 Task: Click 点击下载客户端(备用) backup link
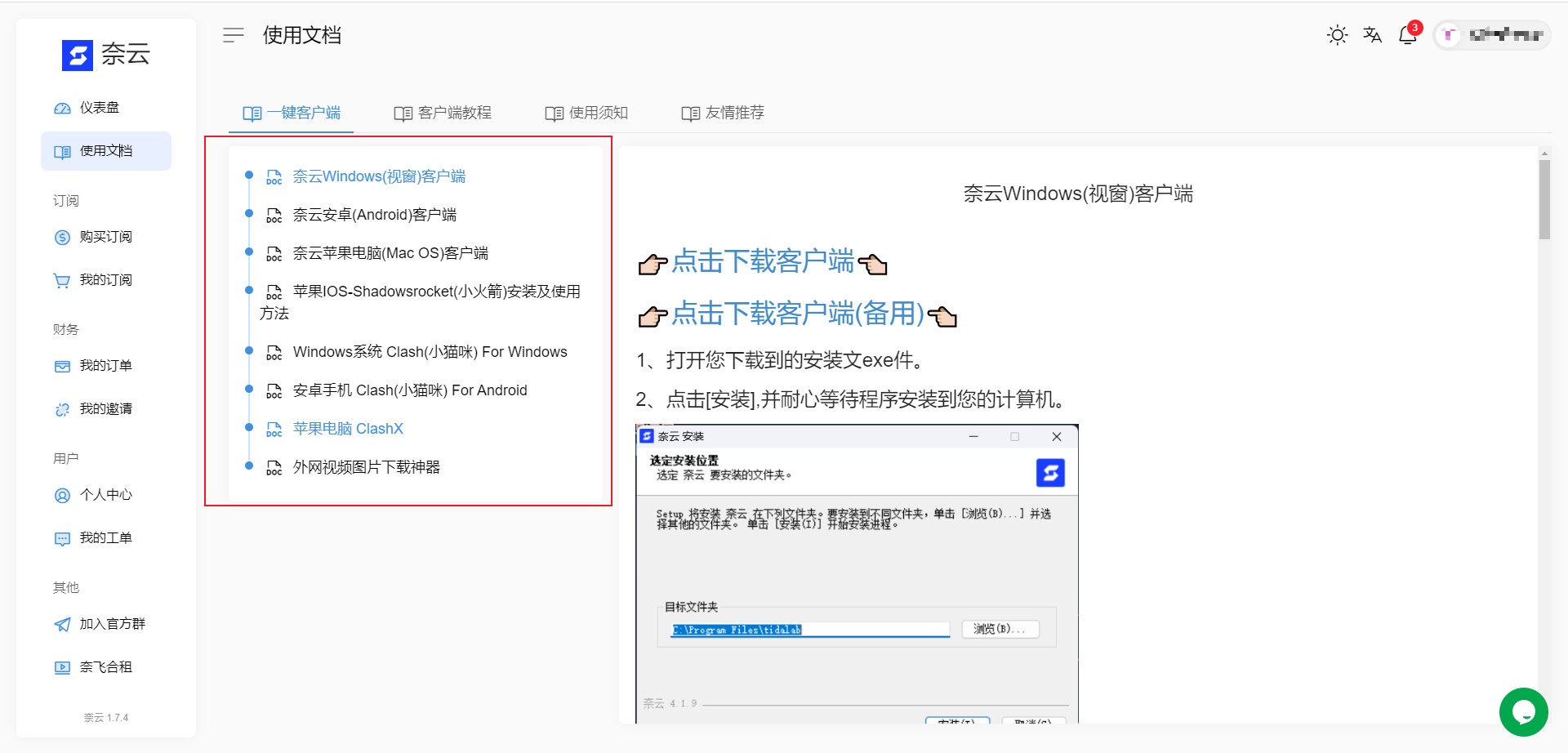click(x=798, y=314)
